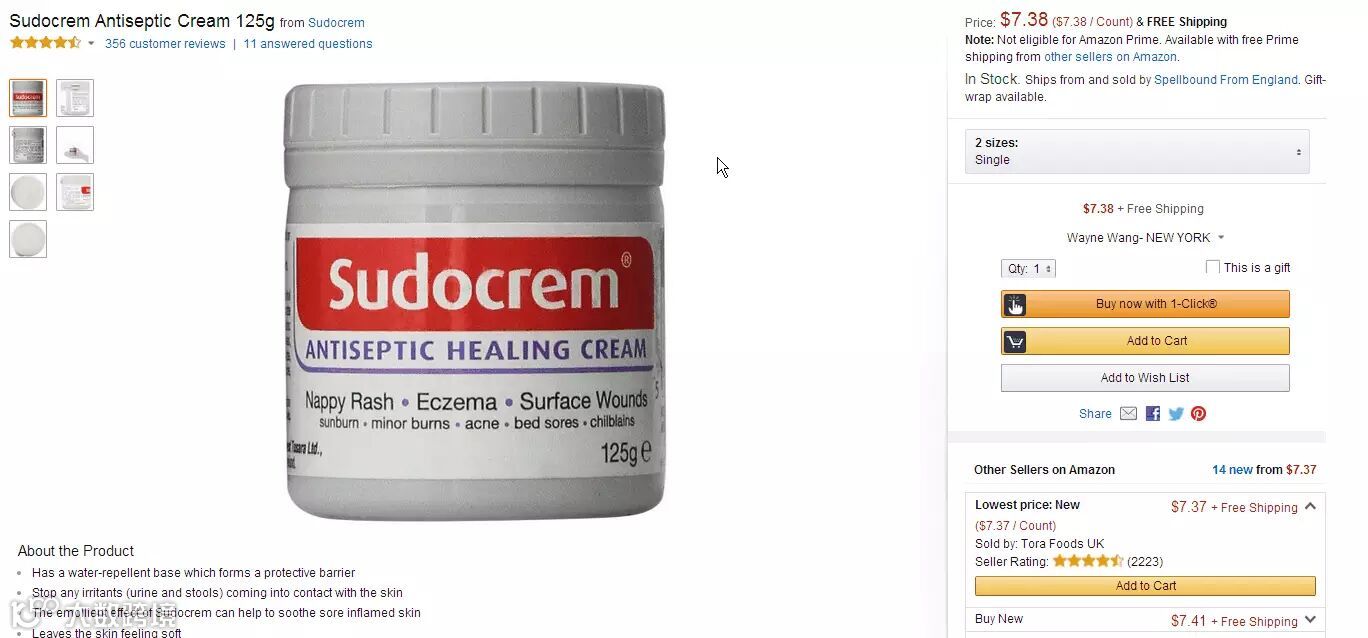Share product on Twitter icon
This screenshot has height=638, width=1368.
tap(1176, 413)
